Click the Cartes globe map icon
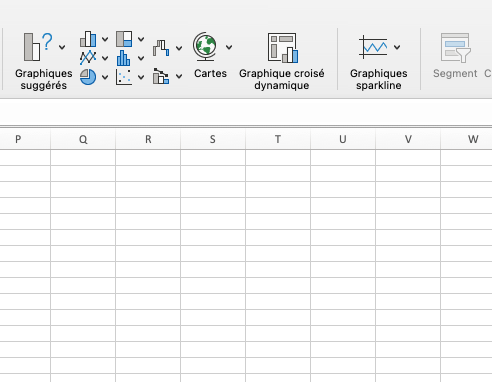This screenshot has height=382, width=492. [205, 47]
